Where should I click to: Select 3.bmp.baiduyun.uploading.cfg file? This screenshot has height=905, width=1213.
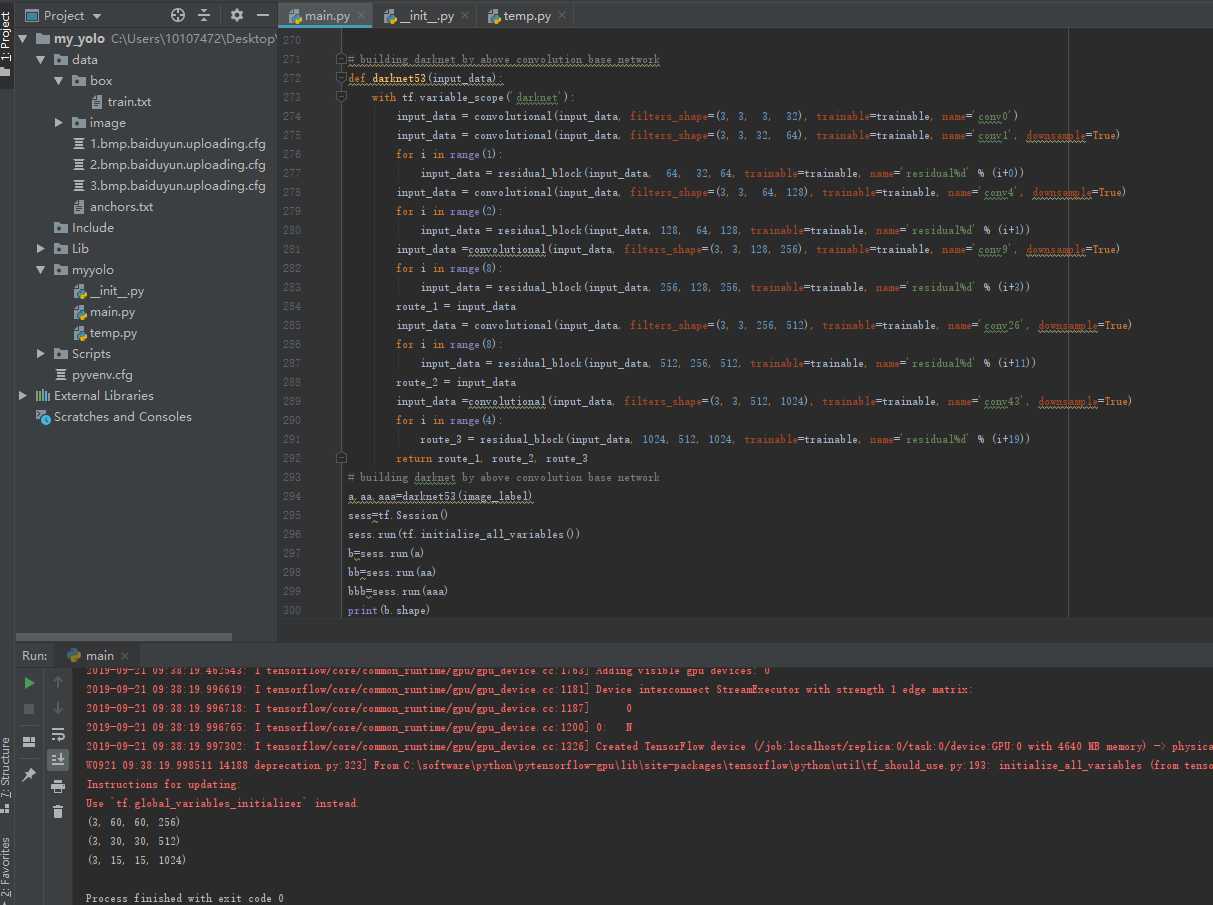click(178, 186)
